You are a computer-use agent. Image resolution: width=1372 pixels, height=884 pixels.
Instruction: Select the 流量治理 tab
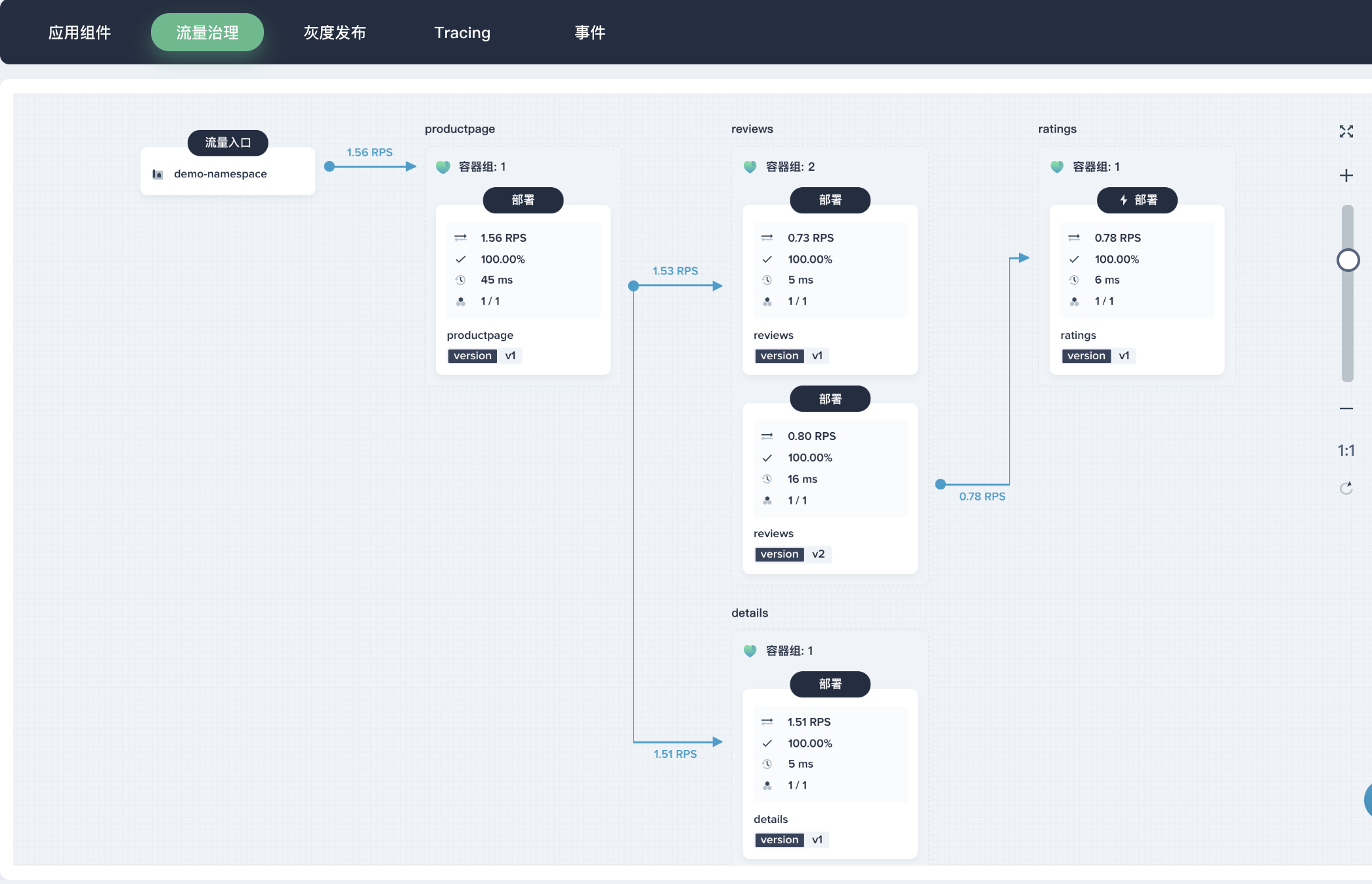pyautogui.click(x=208, y=31)
